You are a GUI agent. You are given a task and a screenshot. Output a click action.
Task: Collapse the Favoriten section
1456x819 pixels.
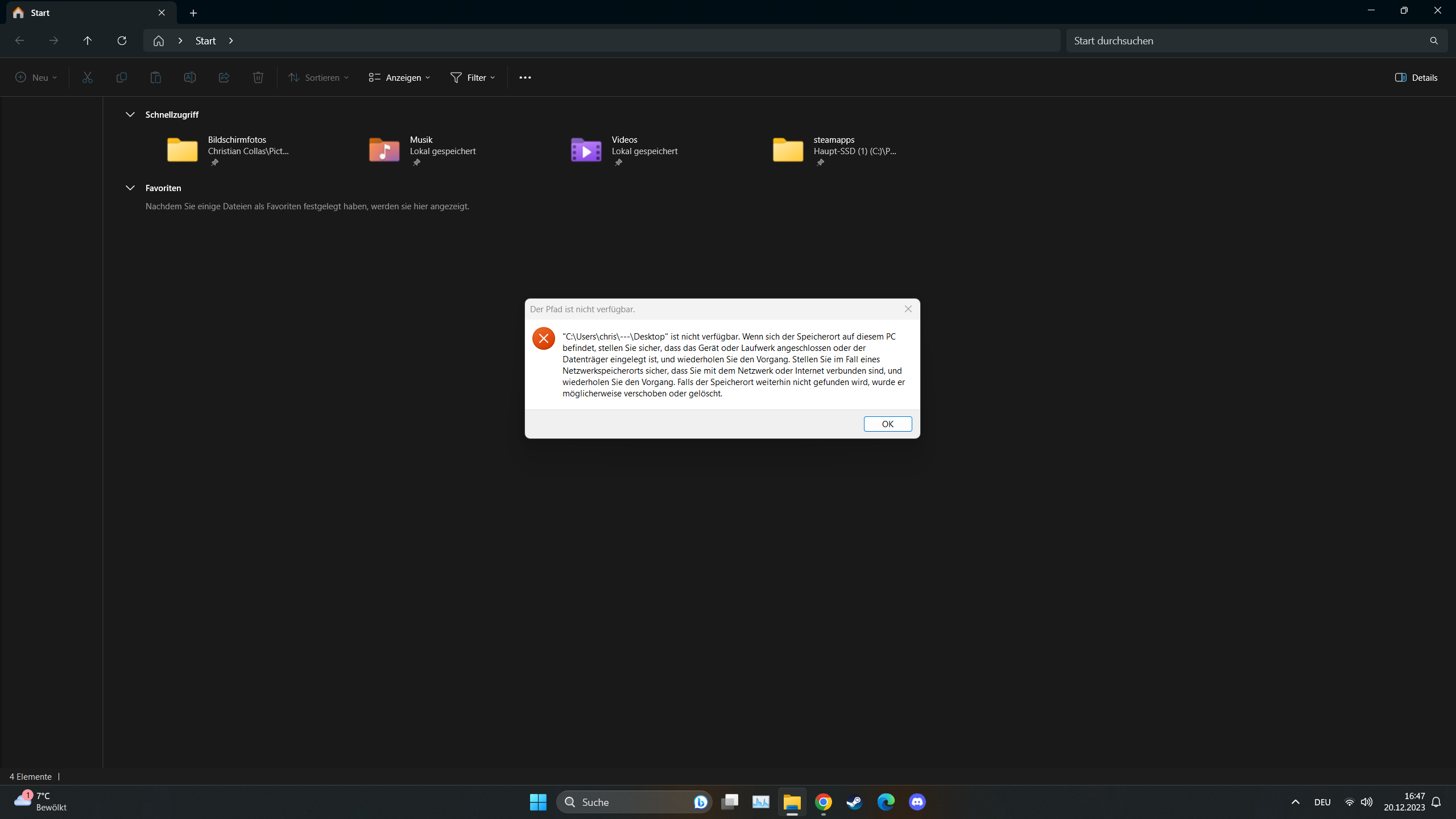(x=130, y=188)
